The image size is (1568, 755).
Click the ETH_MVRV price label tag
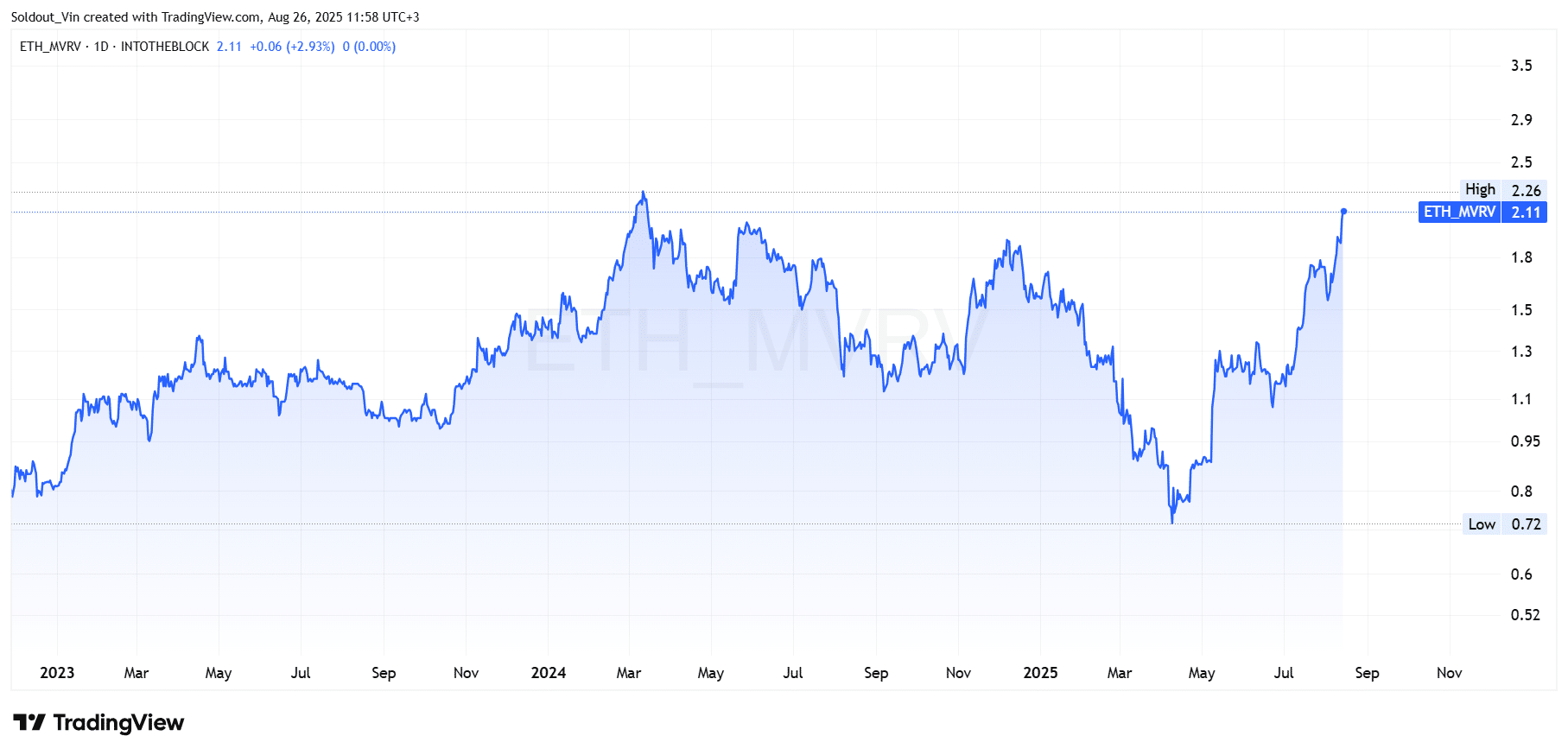click(1459, 212)
